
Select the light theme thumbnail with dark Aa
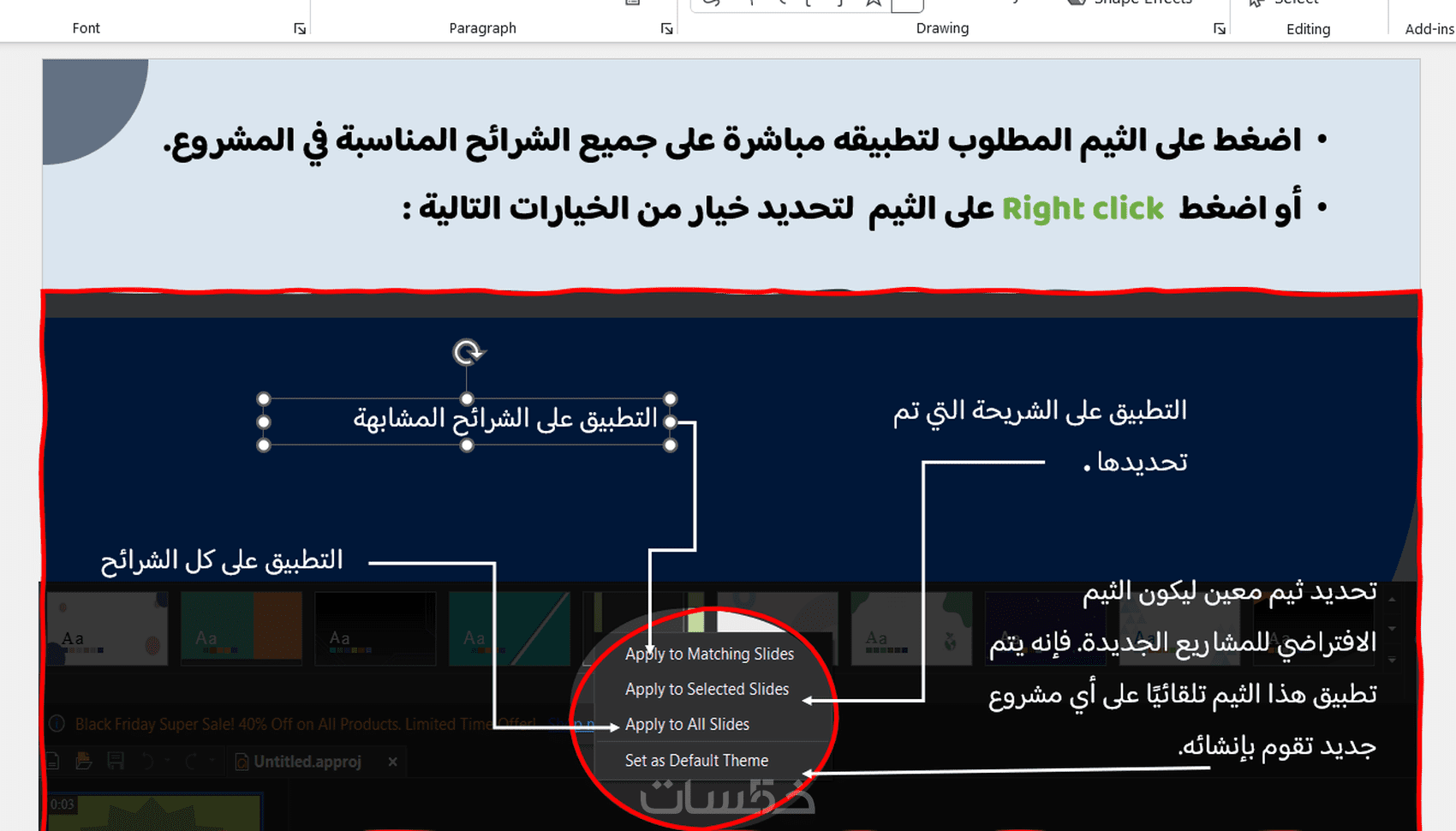coord(108,629)
